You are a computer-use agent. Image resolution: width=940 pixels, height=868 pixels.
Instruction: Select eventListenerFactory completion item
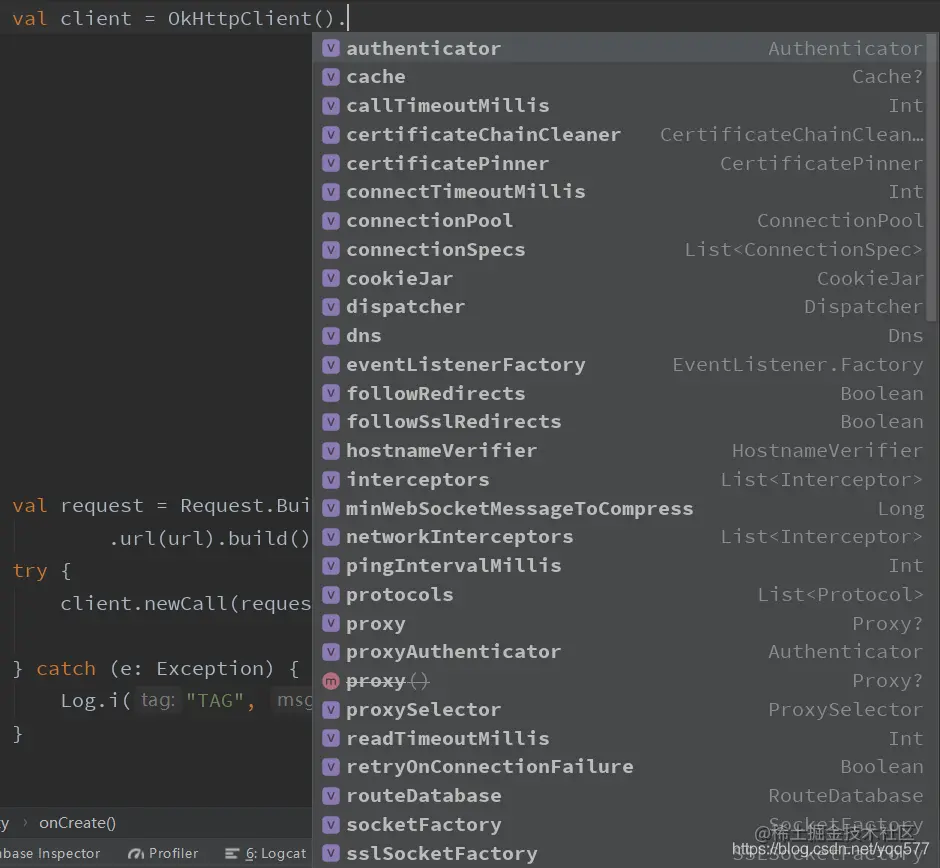coord(619,364)
